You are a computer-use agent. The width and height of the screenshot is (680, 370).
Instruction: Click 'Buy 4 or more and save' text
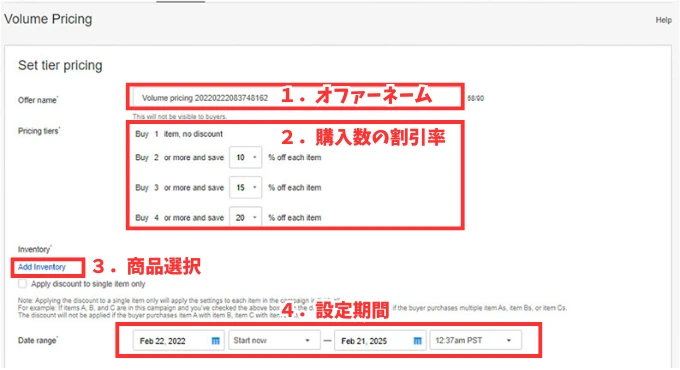tap(180, 217)
